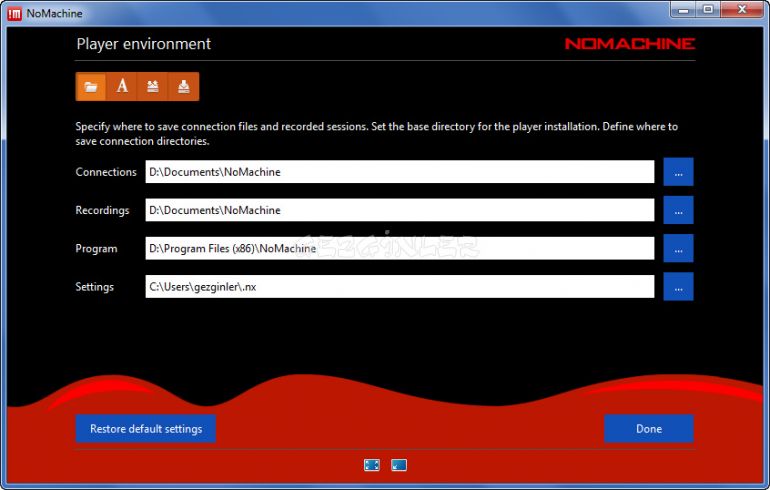Select the third orange toolbar icon

153,86
